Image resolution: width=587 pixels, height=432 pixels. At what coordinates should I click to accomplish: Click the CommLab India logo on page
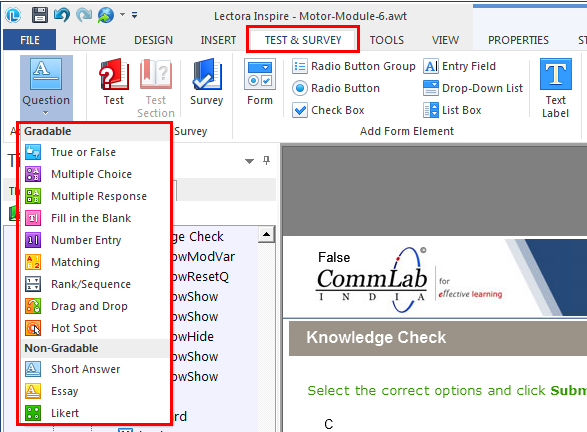[x=409, y=281]
